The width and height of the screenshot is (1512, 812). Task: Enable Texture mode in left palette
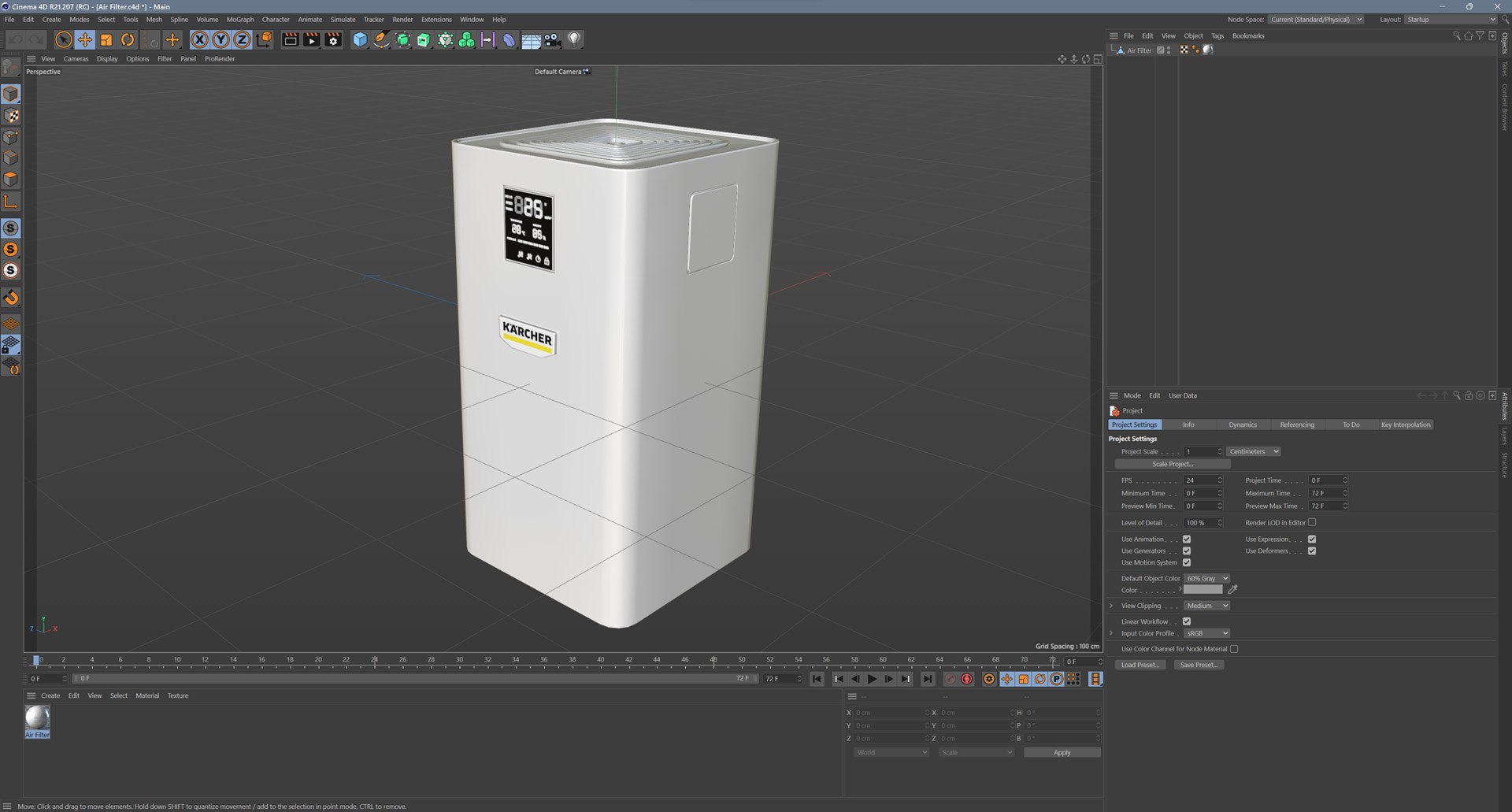click(x=11, y=116)
